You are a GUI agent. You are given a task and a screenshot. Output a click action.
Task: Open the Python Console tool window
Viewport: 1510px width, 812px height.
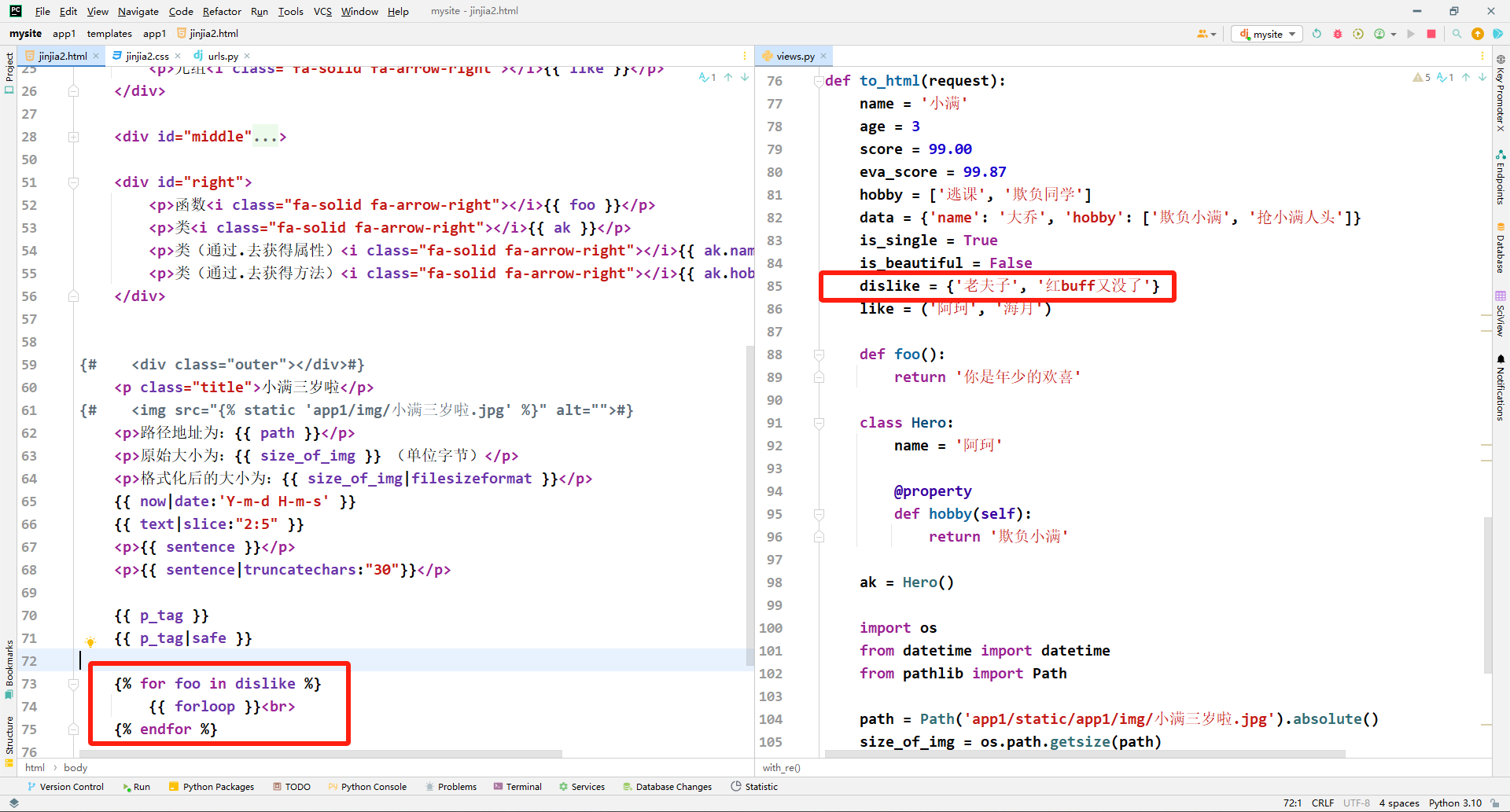click(367, 786)
